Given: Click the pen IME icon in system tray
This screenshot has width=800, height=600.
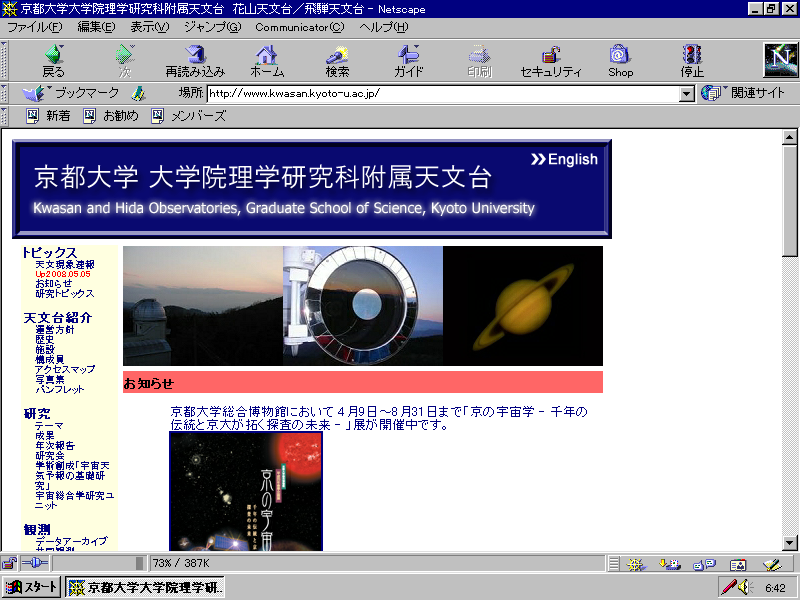Looking at the screenshot, I should click(728, 587).
